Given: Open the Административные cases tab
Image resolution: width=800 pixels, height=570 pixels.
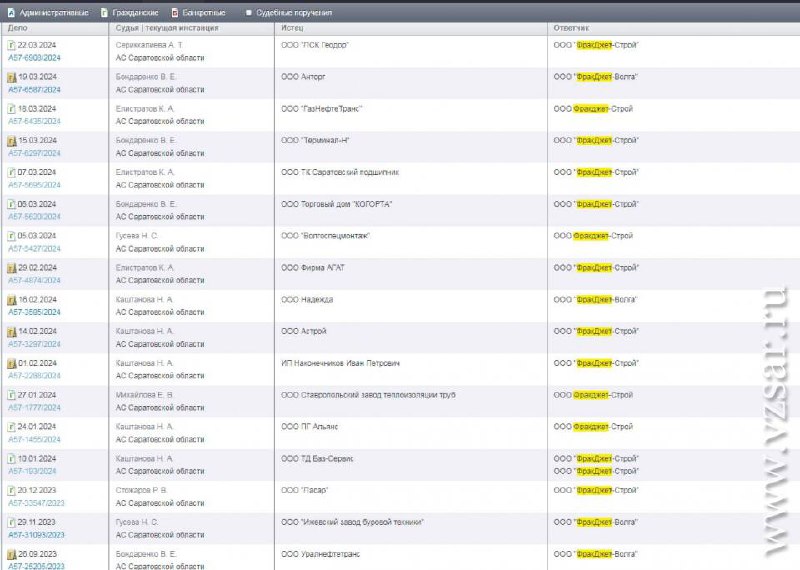Looking at the screenshot, I should point(47,12).
